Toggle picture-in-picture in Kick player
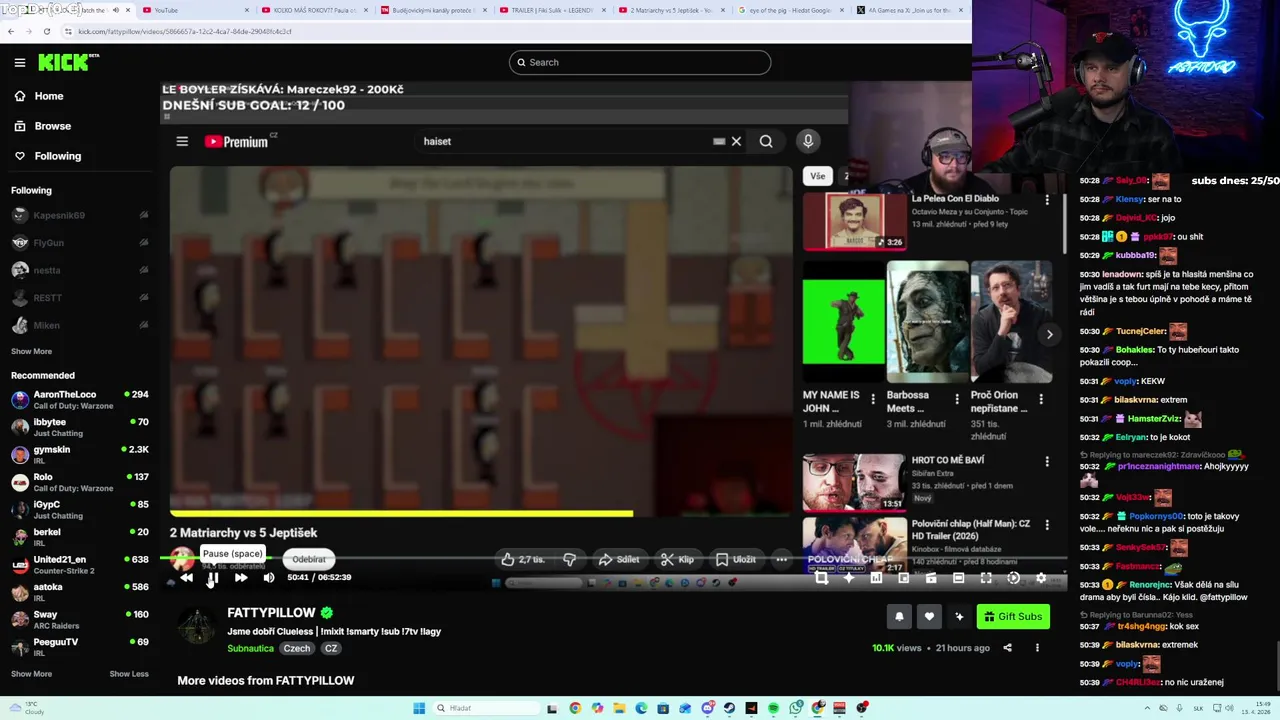This screenshot has width=1280, height=720. tap(904, 578)
